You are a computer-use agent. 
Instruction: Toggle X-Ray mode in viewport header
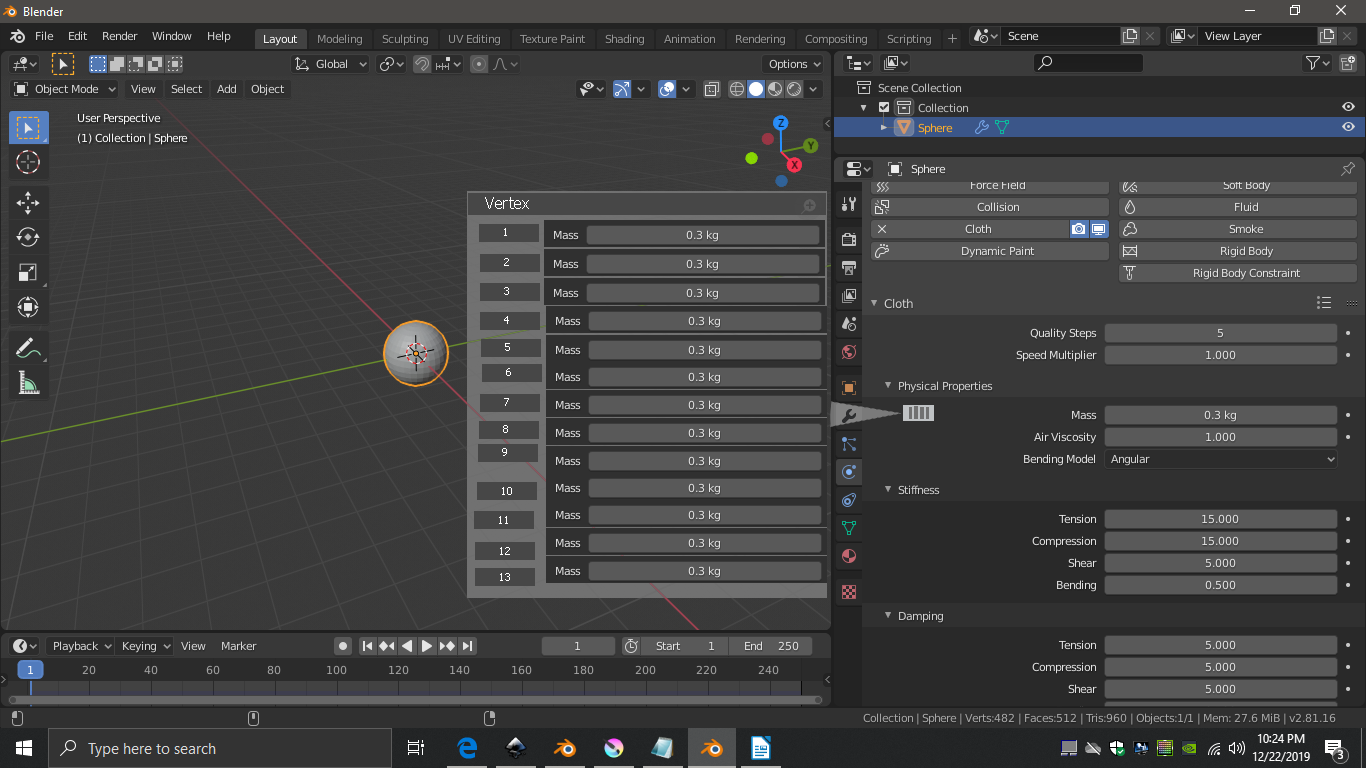point(711,89)
